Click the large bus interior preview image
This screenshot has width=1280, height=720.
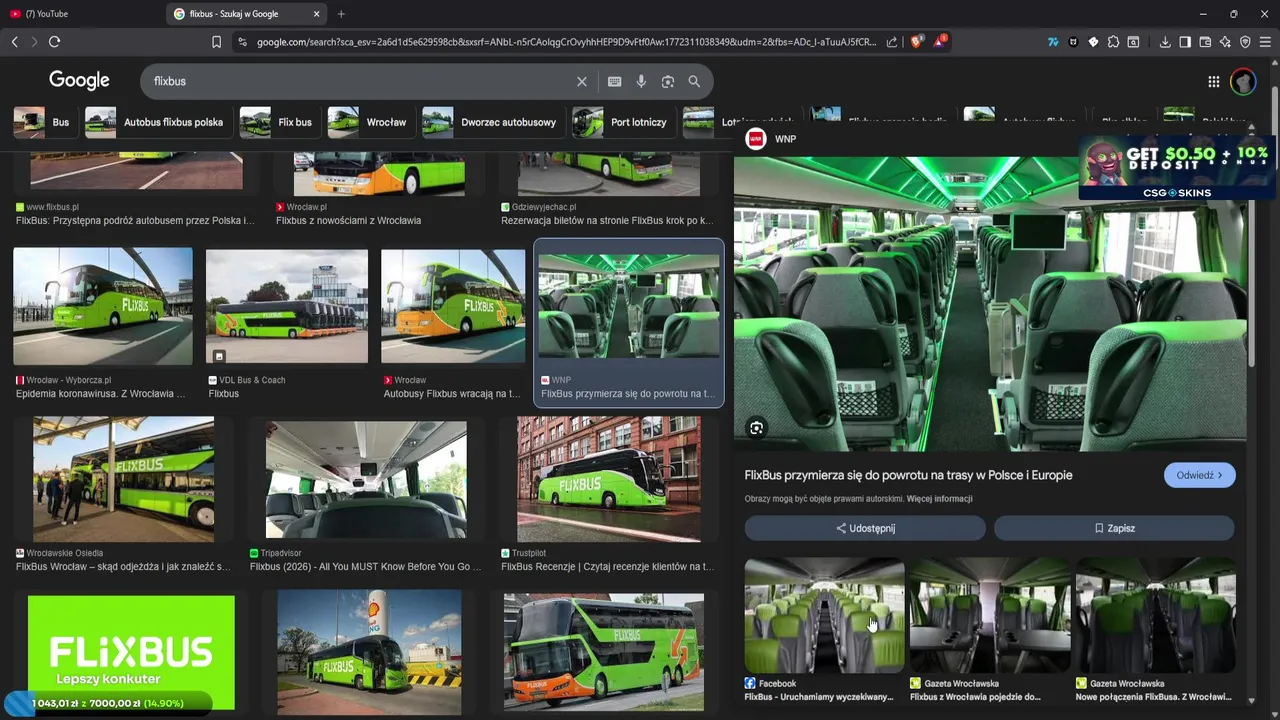pos(990,303)
